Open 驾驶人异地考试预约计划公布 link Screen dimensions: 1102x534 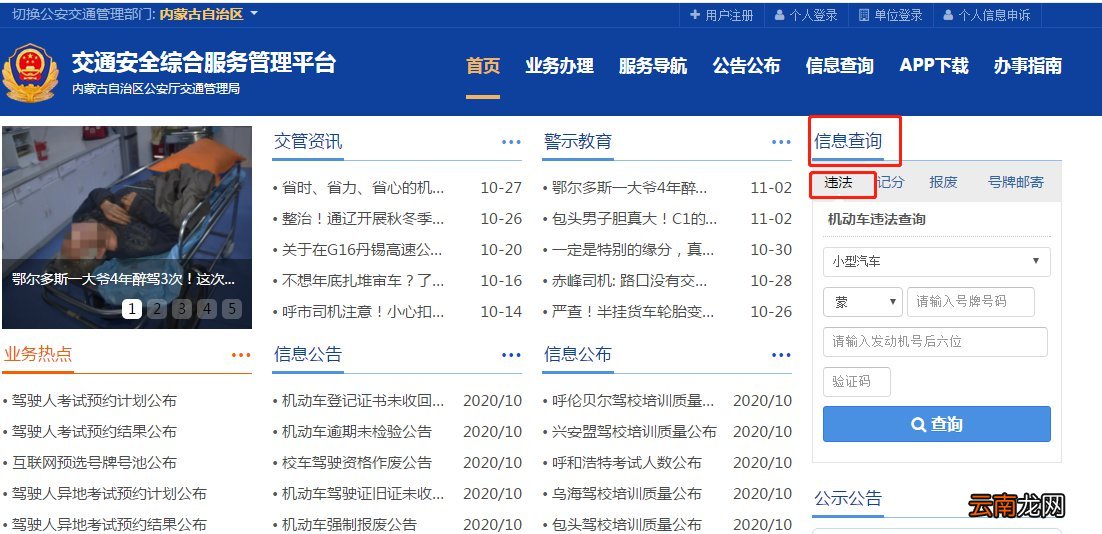[109, 493]
